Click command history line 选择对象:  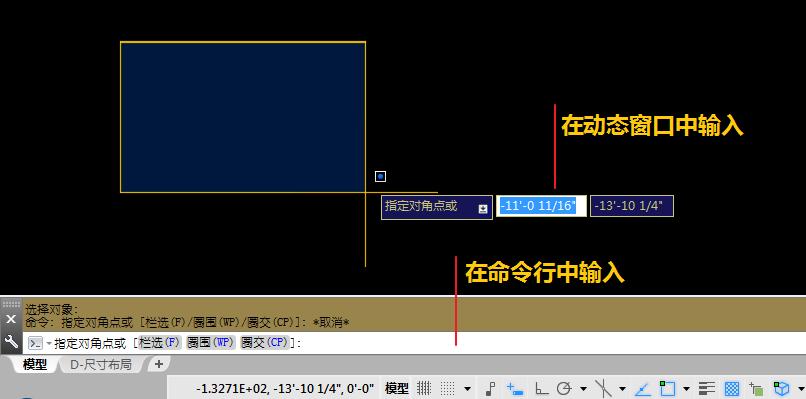click(x=51, y=310)
